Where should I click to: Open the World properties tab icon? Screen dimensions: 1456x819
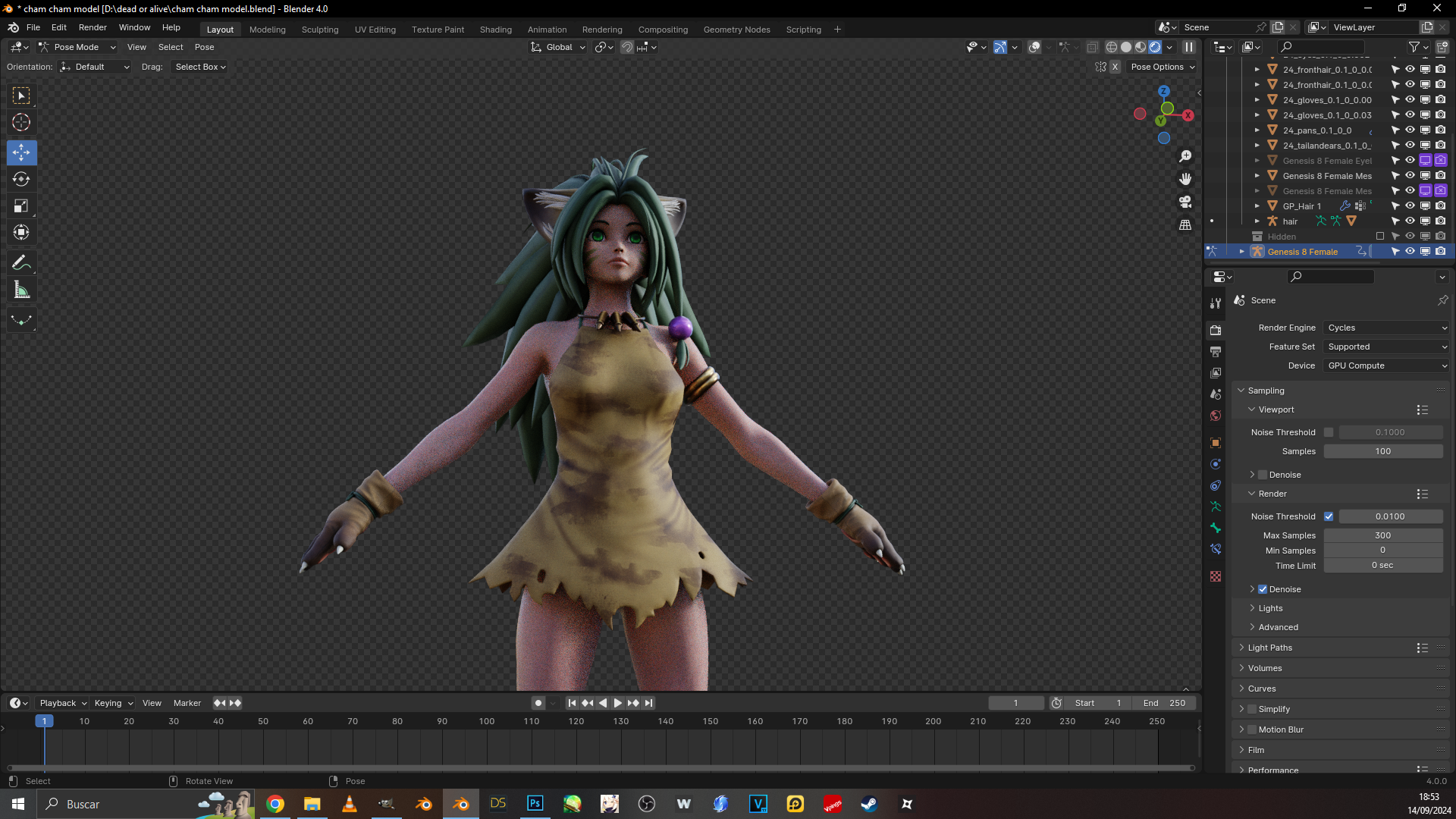pos(1216,416)
